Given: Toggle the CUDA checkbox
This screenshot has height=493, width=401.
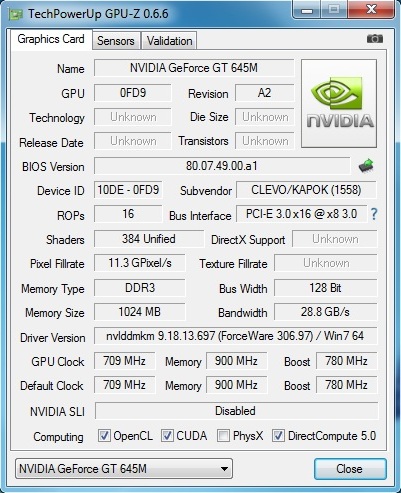Looking at the screenshot, I should (167, 435).
